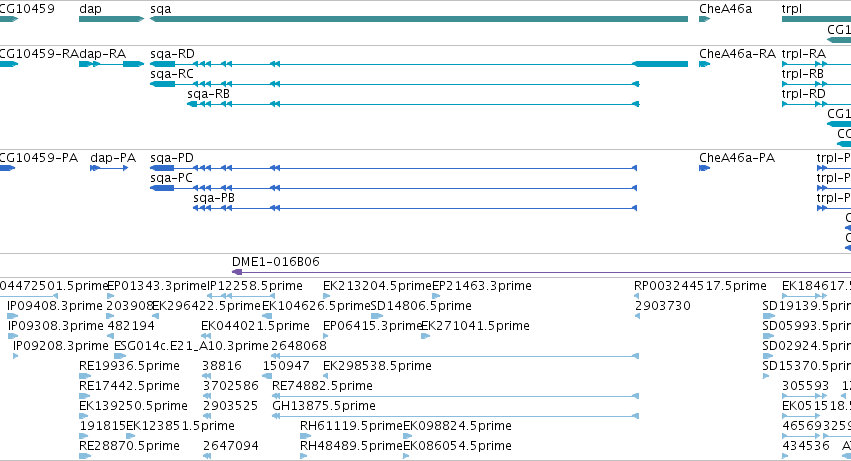Select the CheA46a gene arrow
Image resolution: width=851 pixels, height=461 pixels.
pyautogui.click(x=704, y=19)
